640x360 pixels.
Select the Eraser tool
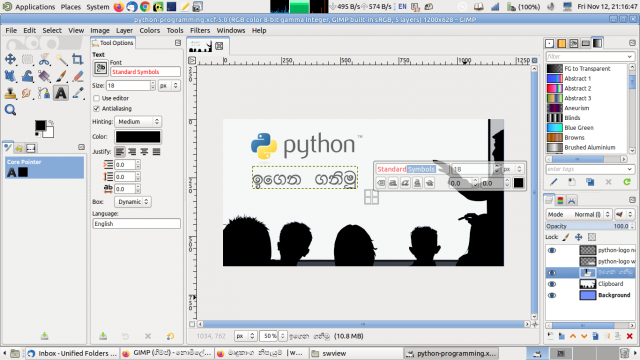point(78,76)
